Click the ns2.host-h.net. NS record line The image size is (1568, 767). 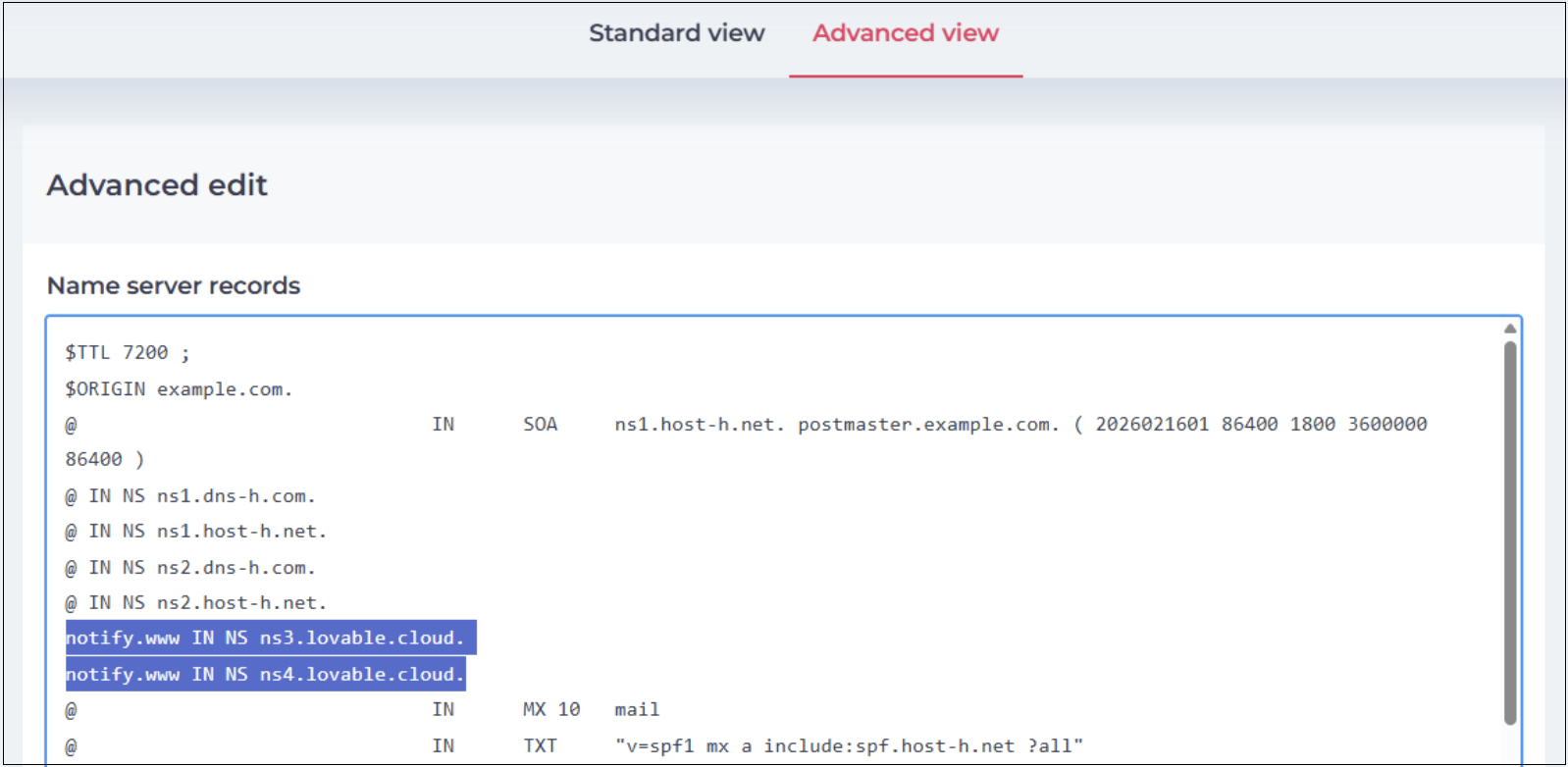196,603
